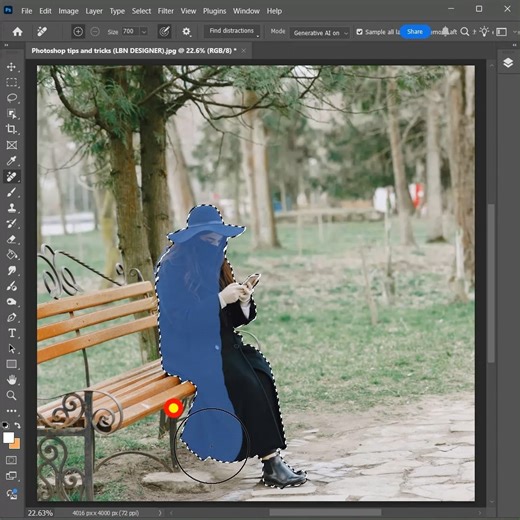The image size is (520, 520).
Task: Pick the Sponge tool
Action: pyautogui.click(x=11, y=302)
